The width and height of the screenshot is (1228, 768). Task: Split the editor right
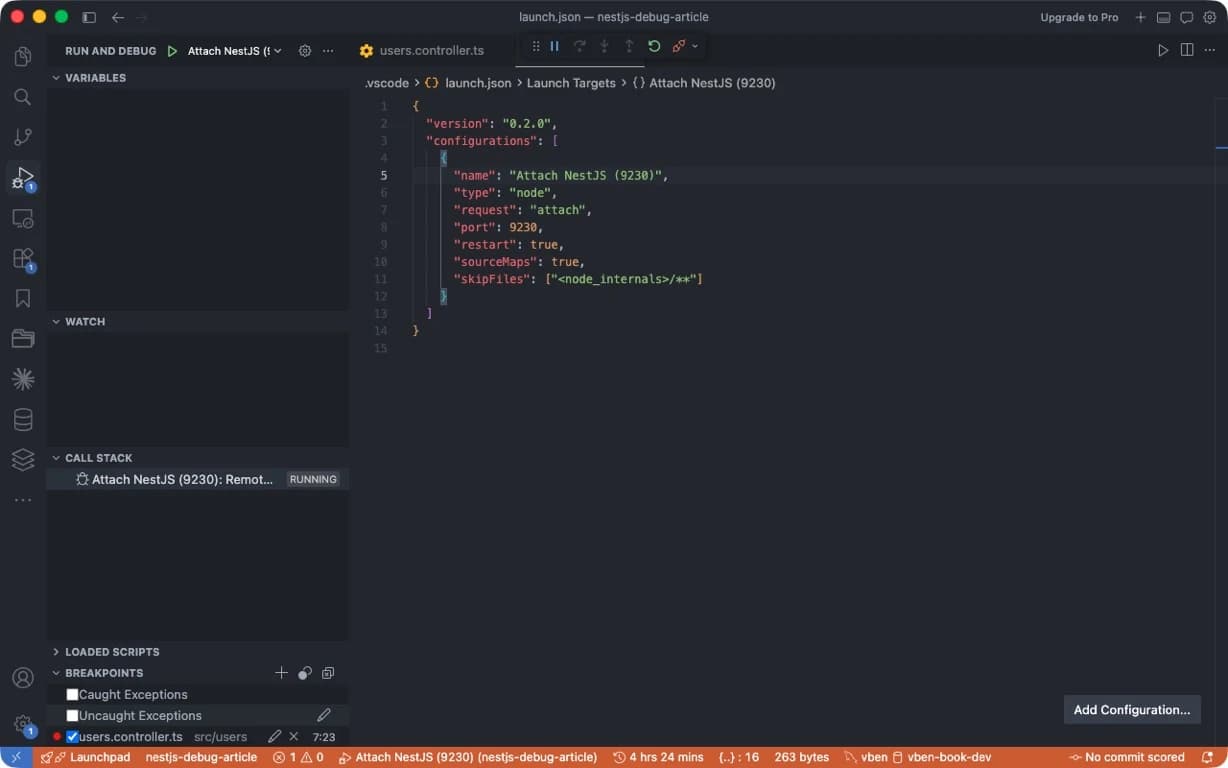1187,50
